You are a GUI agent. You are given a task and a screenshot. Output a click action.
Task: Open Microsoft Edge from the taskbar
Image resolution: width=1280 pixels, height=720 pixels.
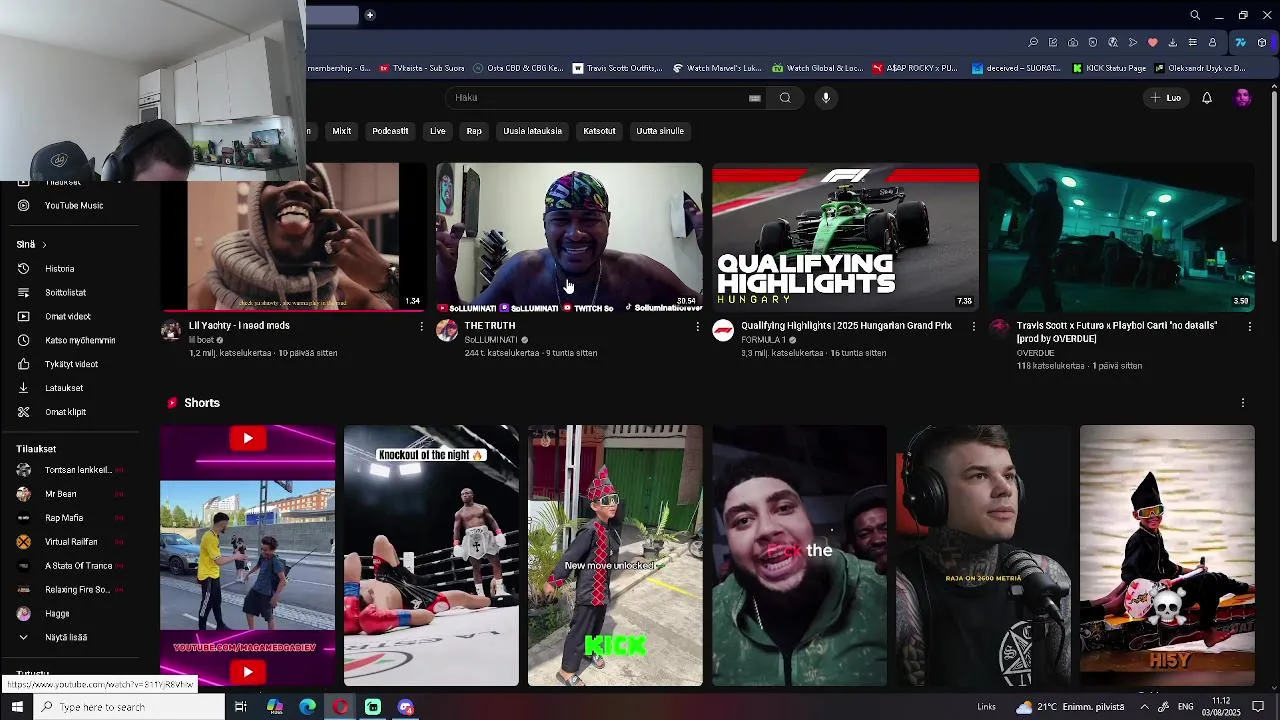click(307, 707)
